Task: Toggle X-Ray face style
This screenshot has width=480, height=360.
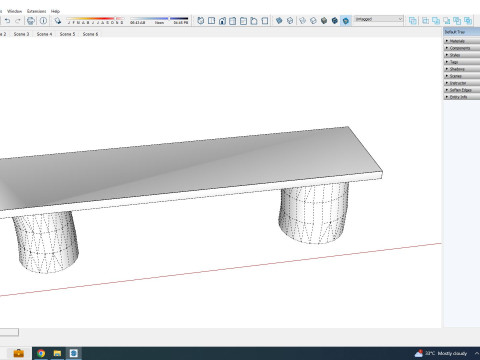Action: (x=279, y=21)
